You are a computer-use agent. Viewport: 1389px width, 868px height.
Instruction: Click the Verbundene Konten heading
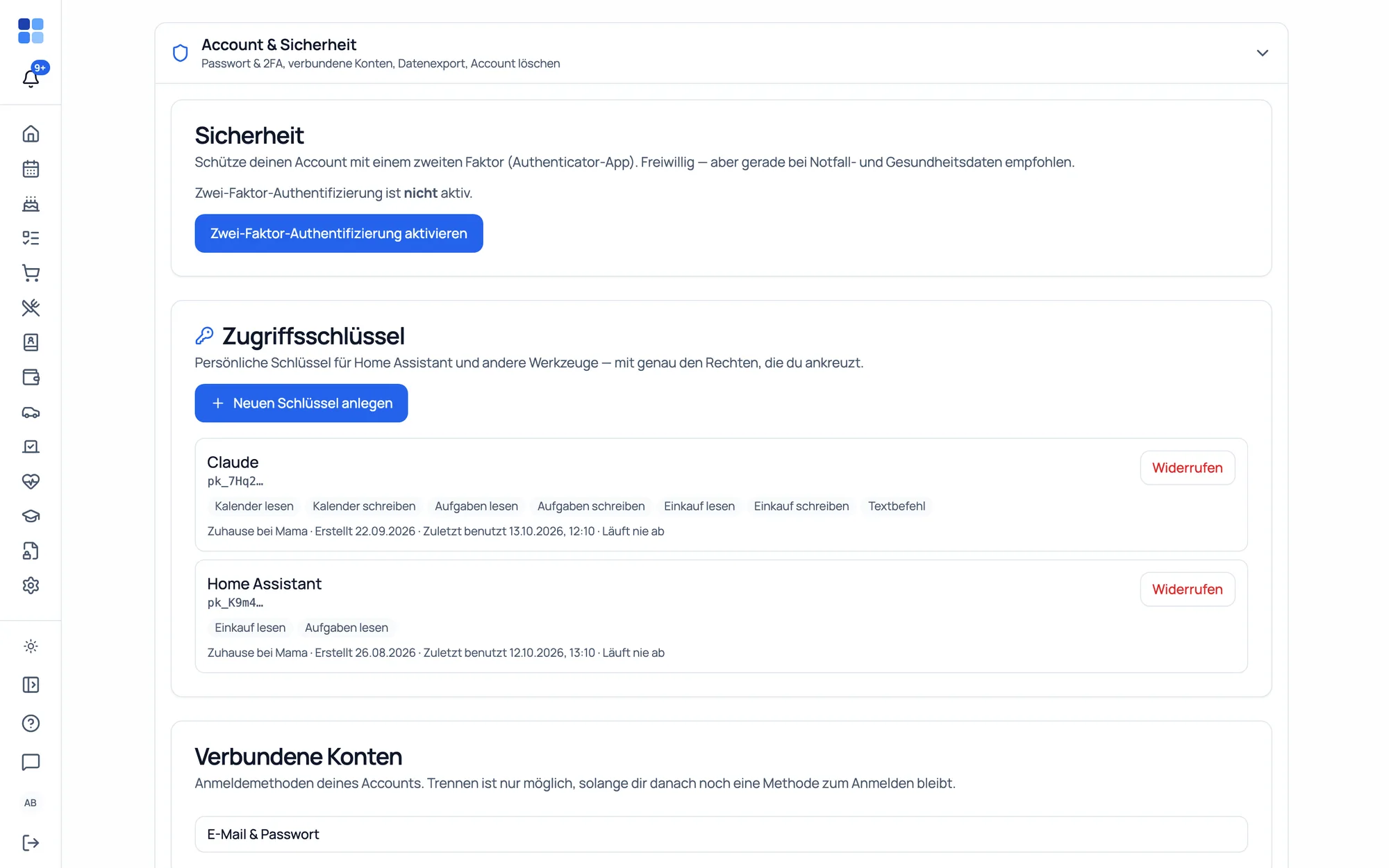point(299,756)
